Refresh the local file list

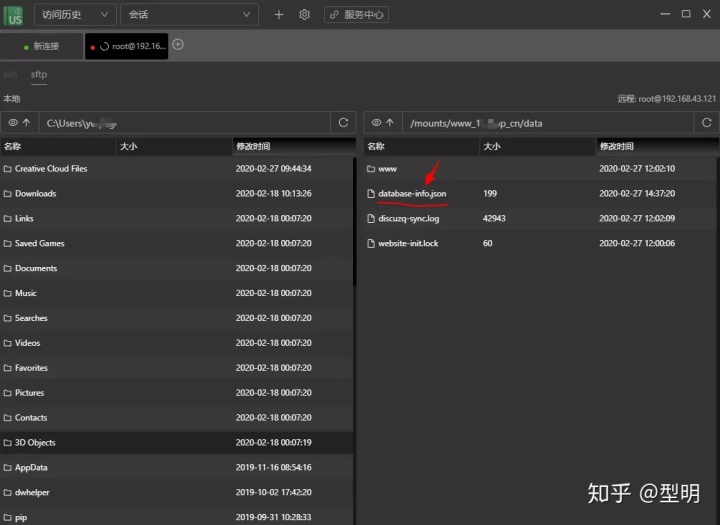(343, 123)
